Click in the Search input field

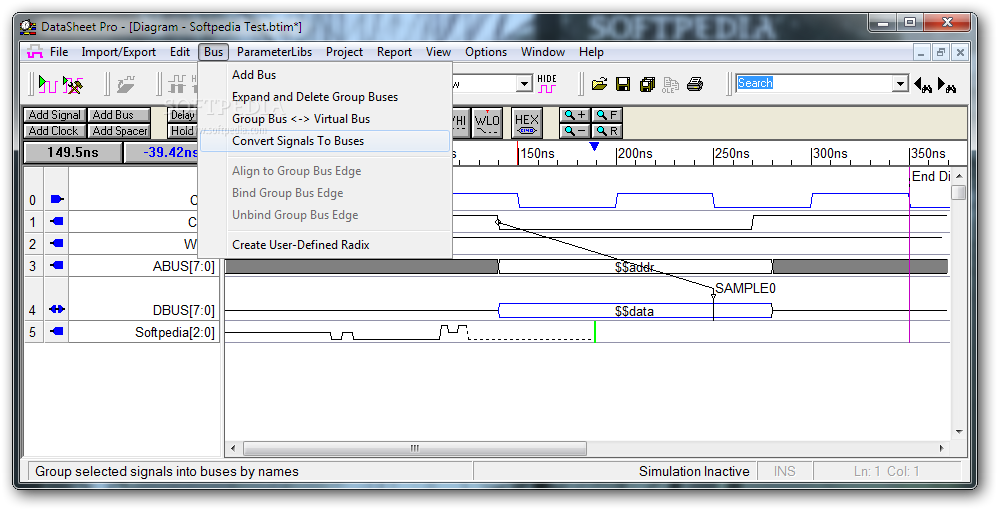coord(814,83)
